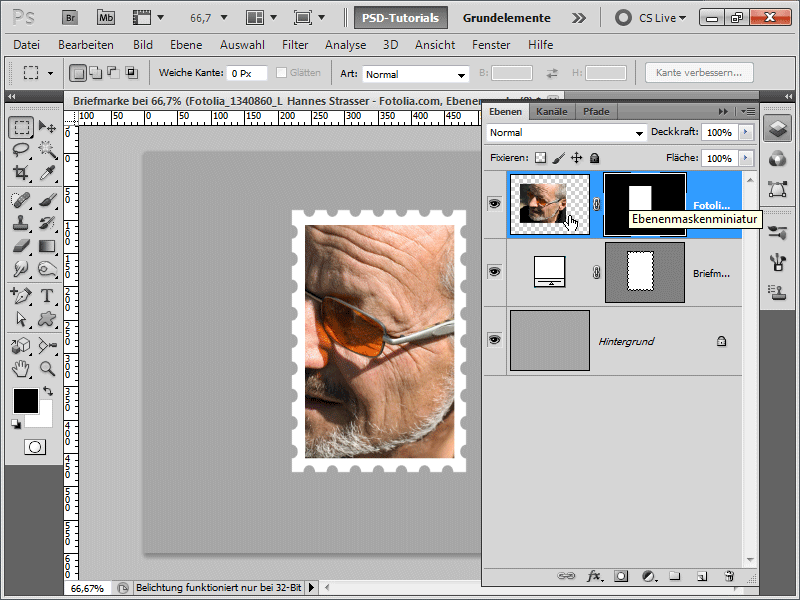
Task: Toggle lock position icon
Action: pos(577,158)
